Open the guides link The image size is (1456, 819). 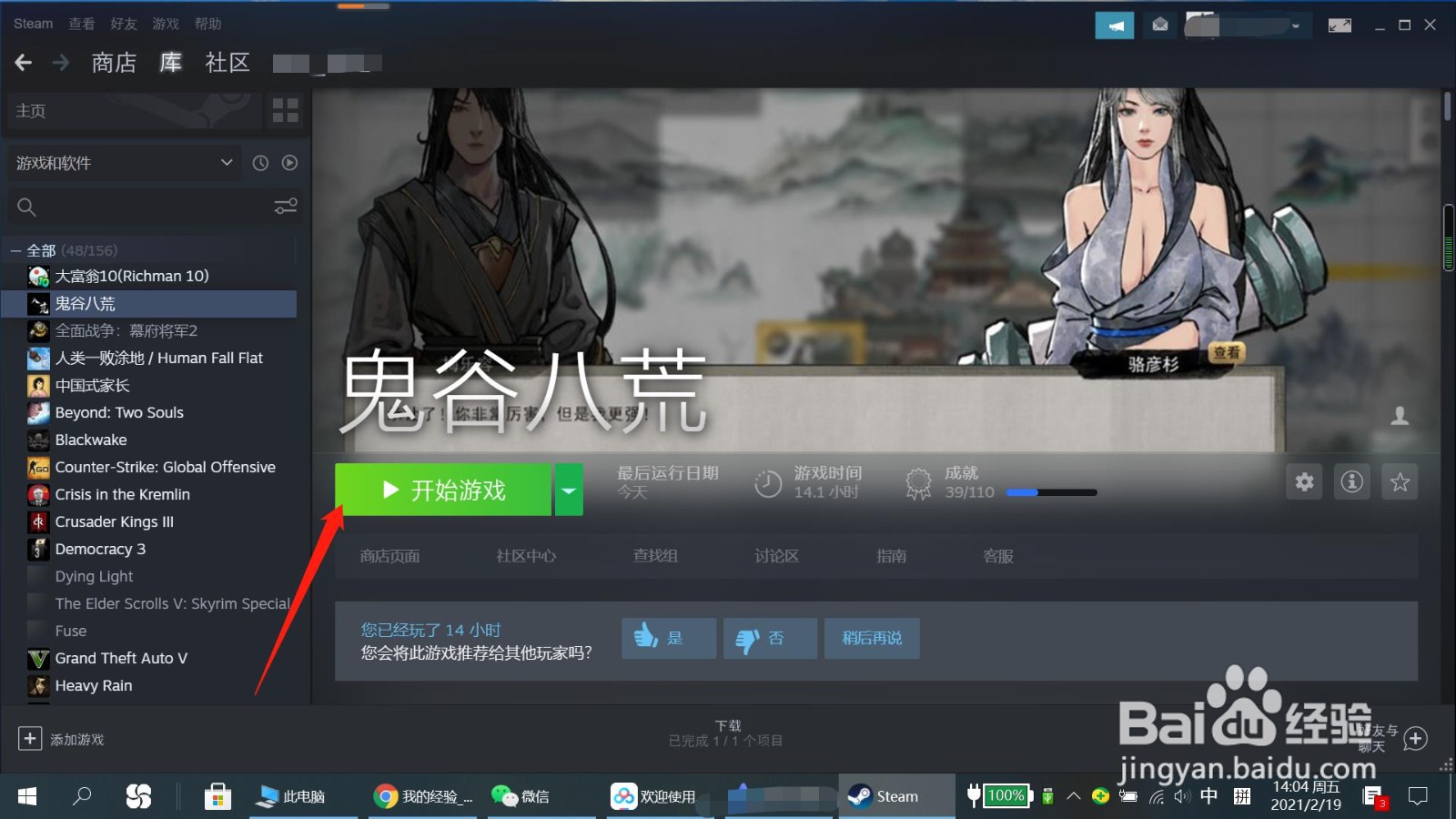891,556
